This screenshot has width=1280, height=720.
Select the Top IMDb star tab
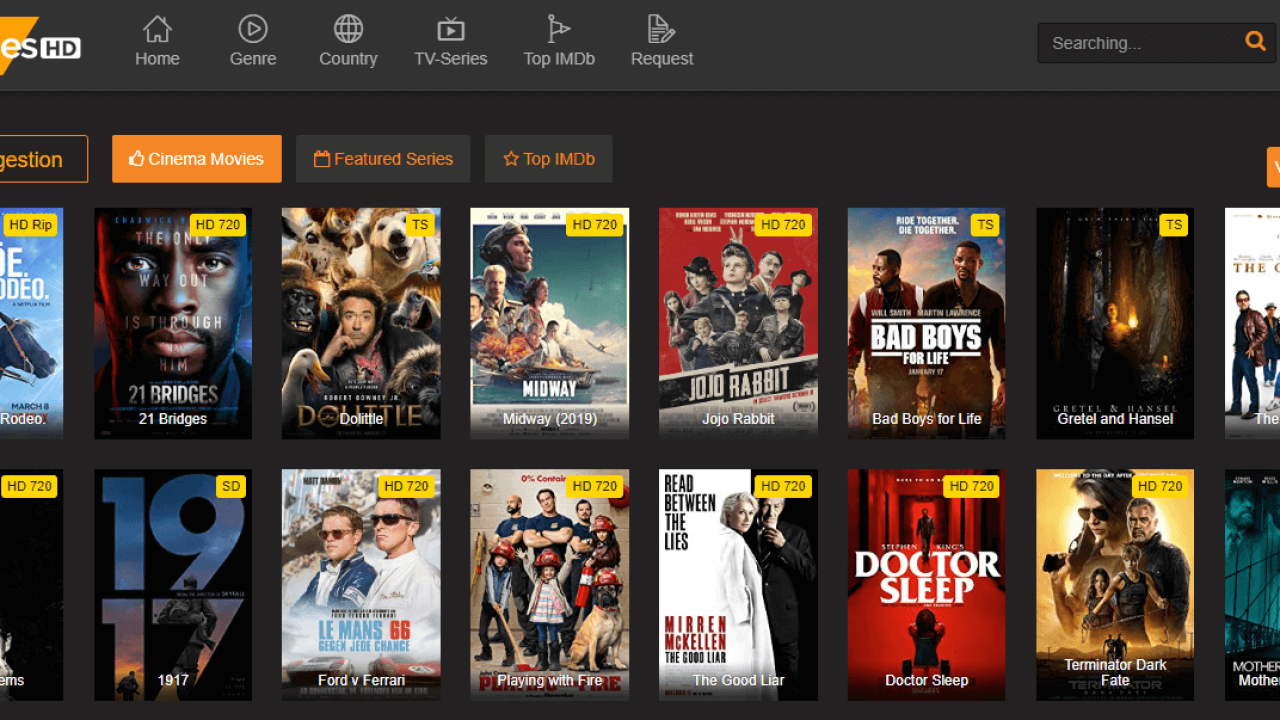coord(548,159)
